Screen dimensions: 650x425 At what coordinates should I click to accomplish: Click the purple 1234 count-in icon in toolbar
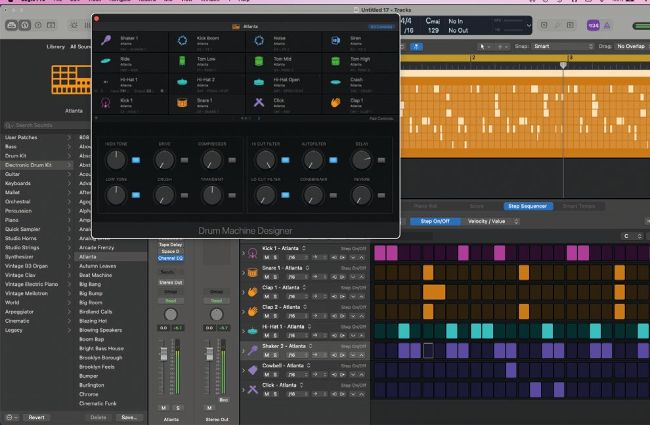(x=593, y=25)
